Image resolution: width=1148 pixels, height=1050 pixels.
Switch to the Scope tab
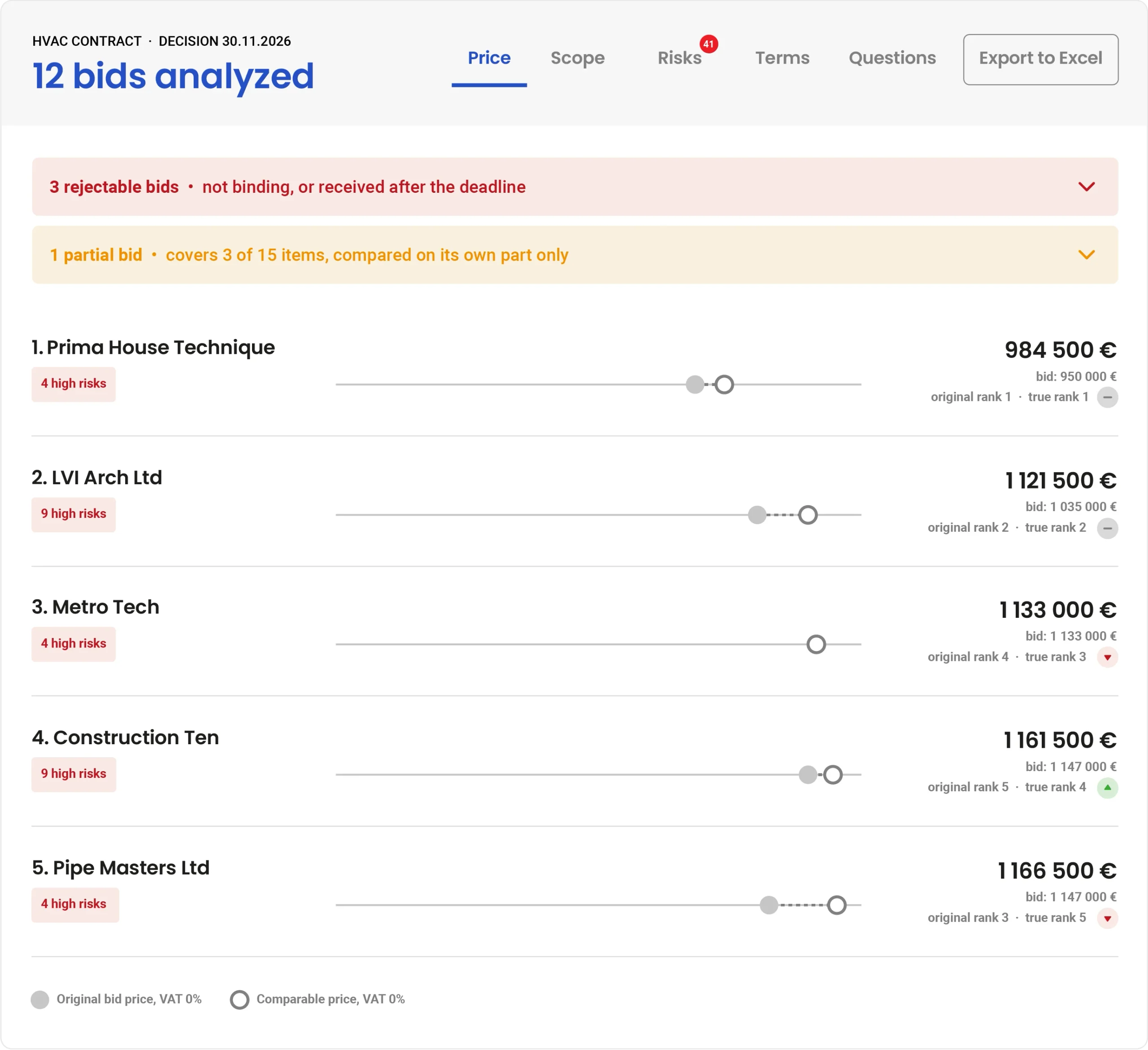point(578,58)
